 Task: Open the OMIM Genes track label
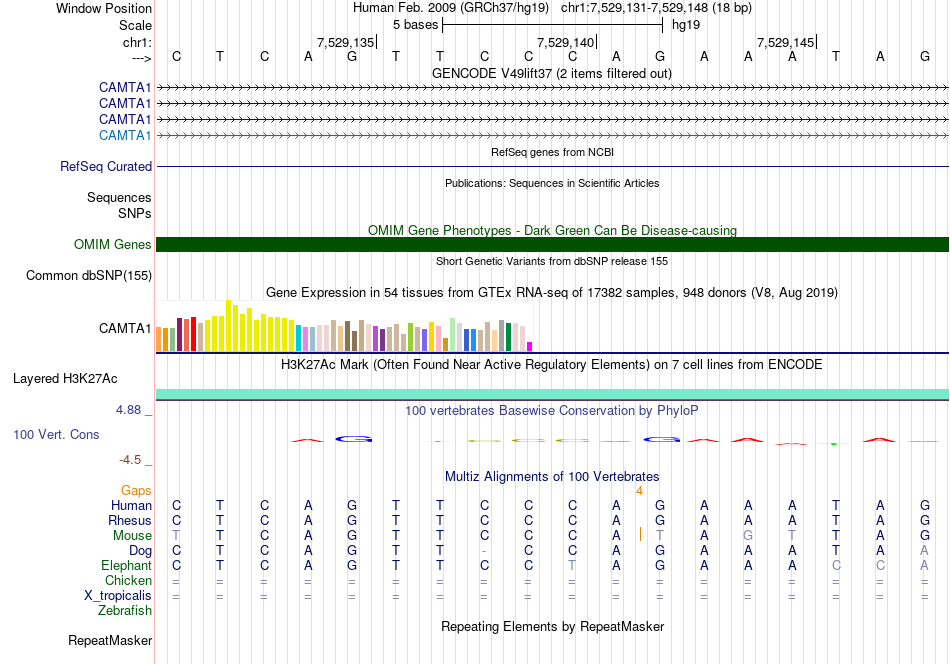click(x=113, y=244)
